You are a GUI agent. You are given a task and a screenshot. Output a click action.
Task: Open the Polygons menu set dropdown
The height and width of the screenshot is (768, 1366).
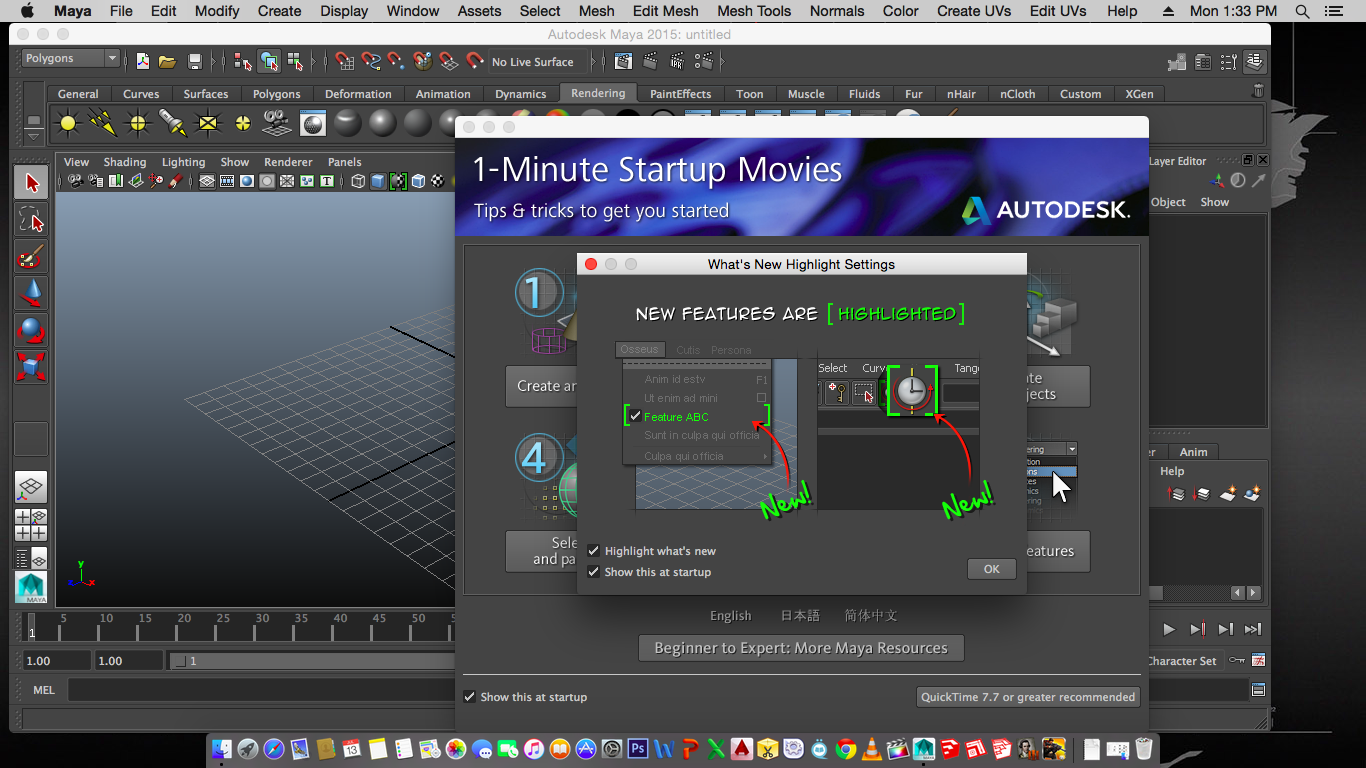[x=70, y=59]
